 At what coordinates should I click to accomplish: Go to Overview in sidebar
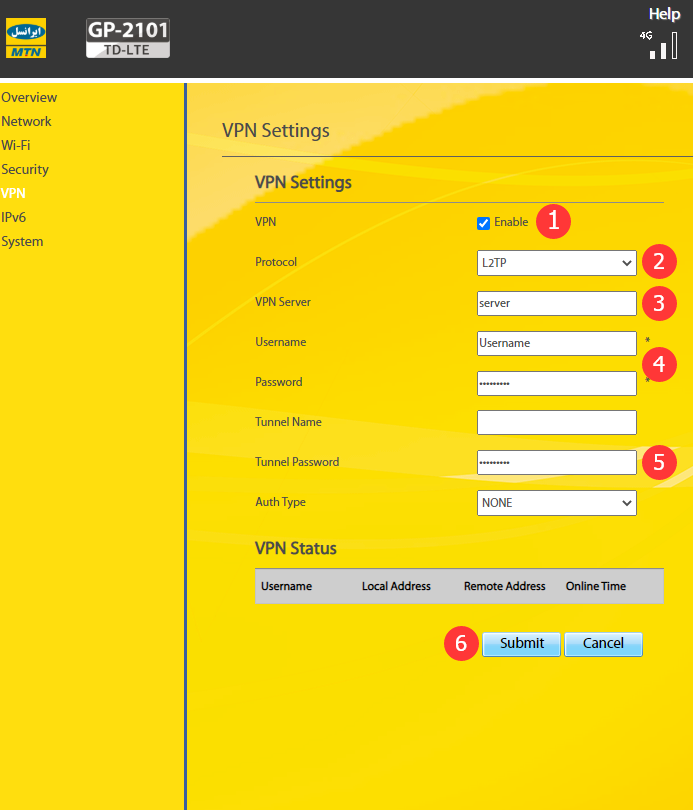[x=29, y=98]
